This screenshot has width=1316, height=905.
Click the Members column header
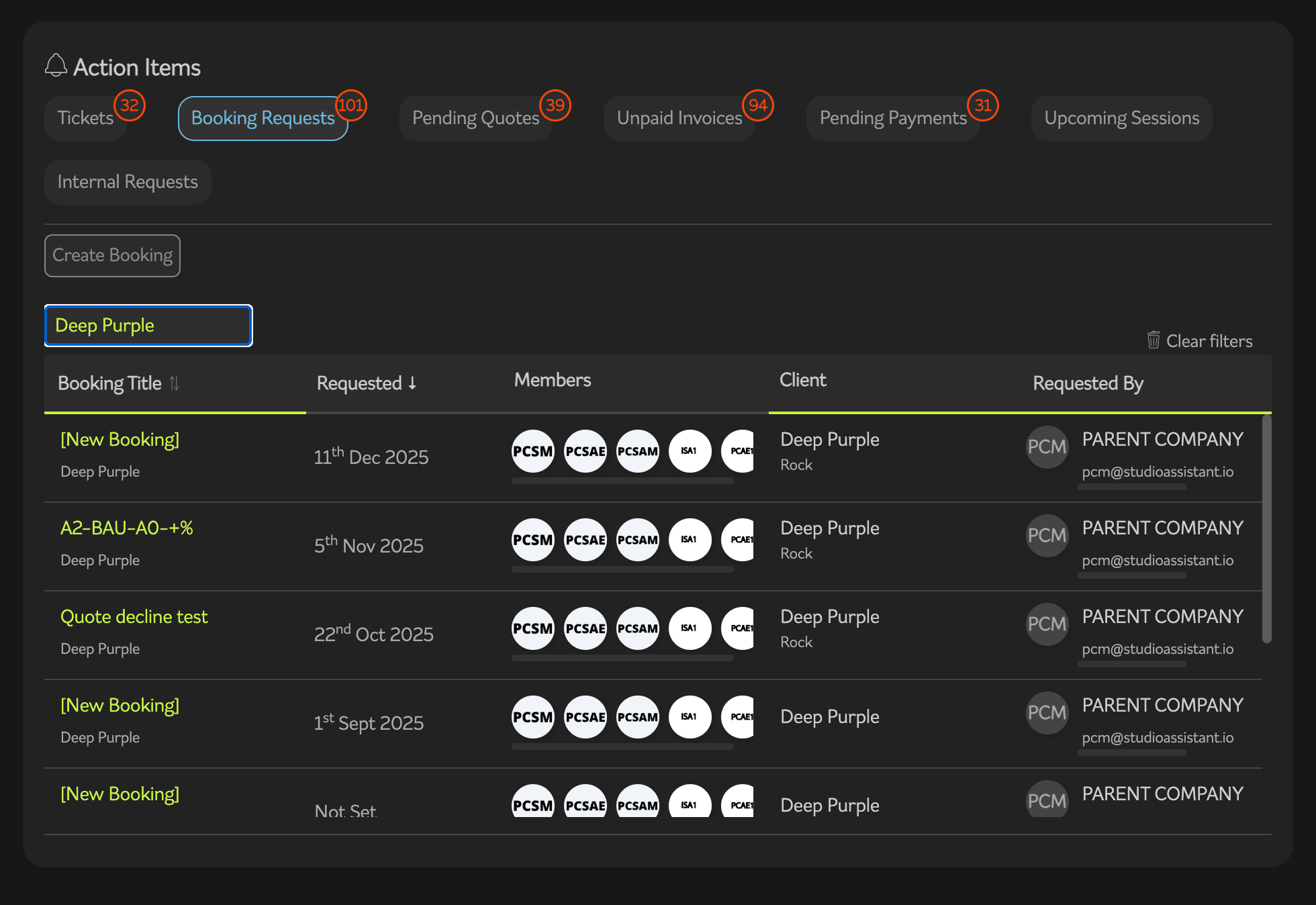(x=553, y=380)
